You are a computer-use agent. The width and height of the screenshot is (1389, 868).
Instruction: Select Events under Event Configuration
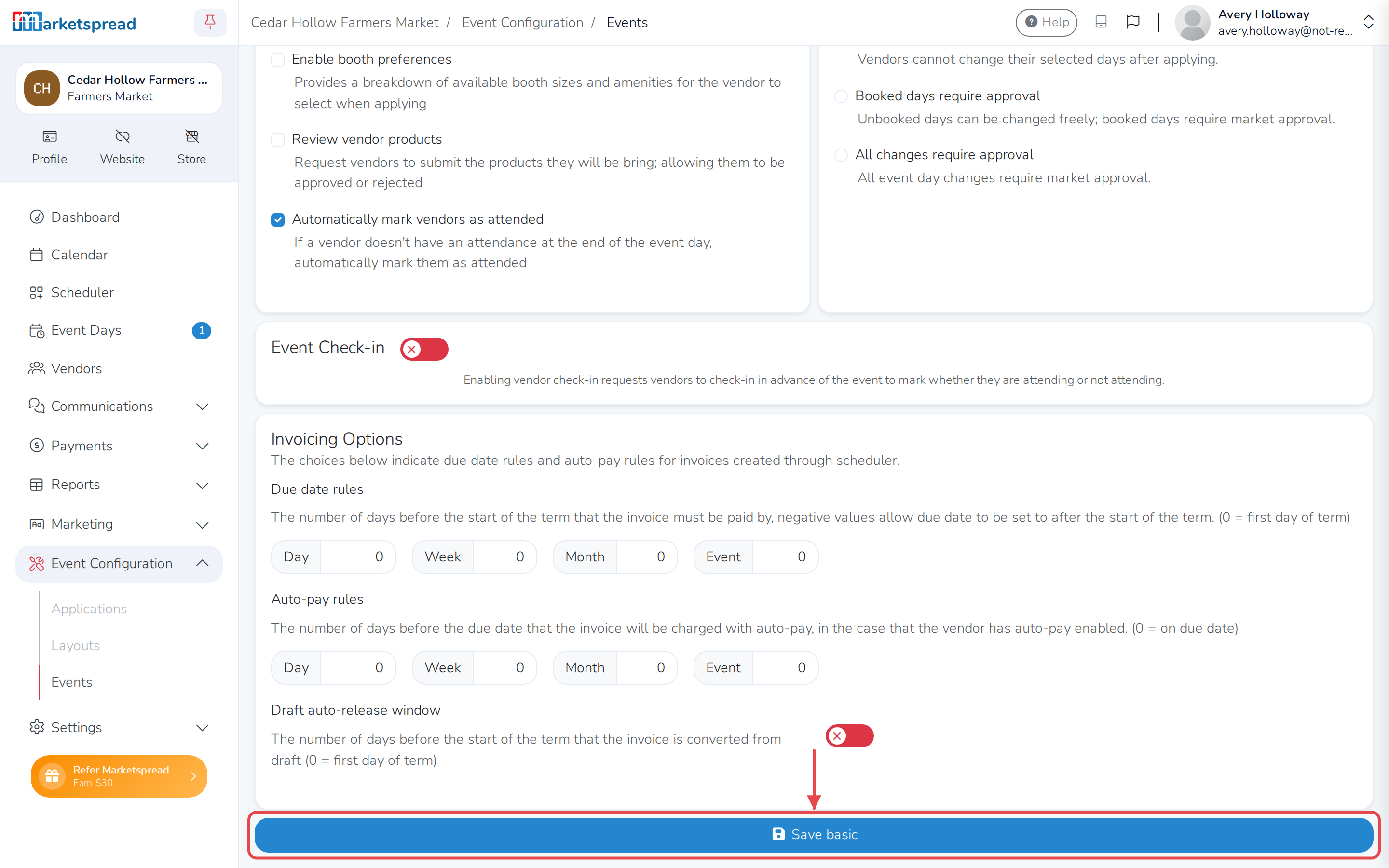point(71,682)
